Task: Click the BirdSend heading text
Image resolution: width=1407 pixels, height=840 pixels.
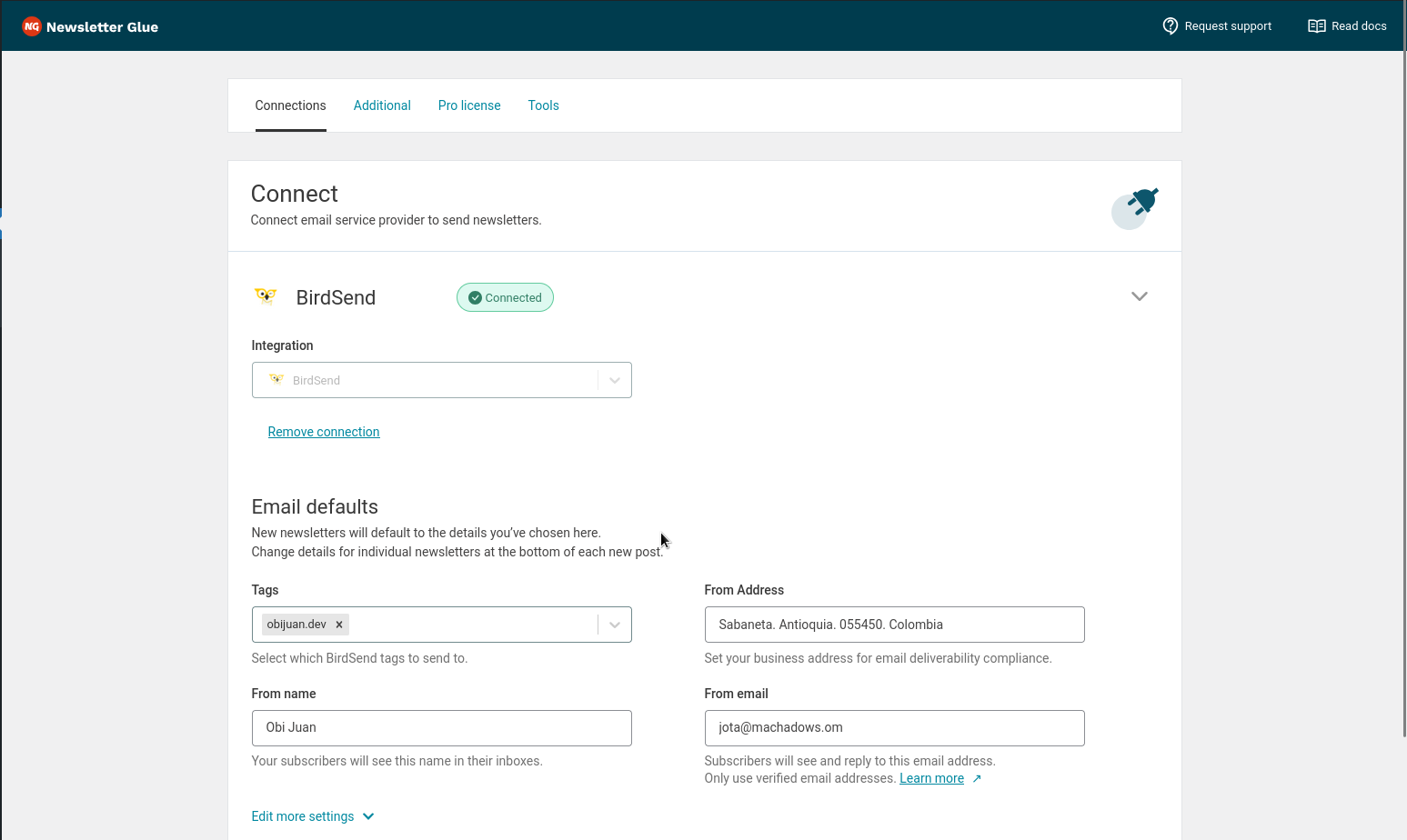Action: pyautogui.click(x=336, y=297)
